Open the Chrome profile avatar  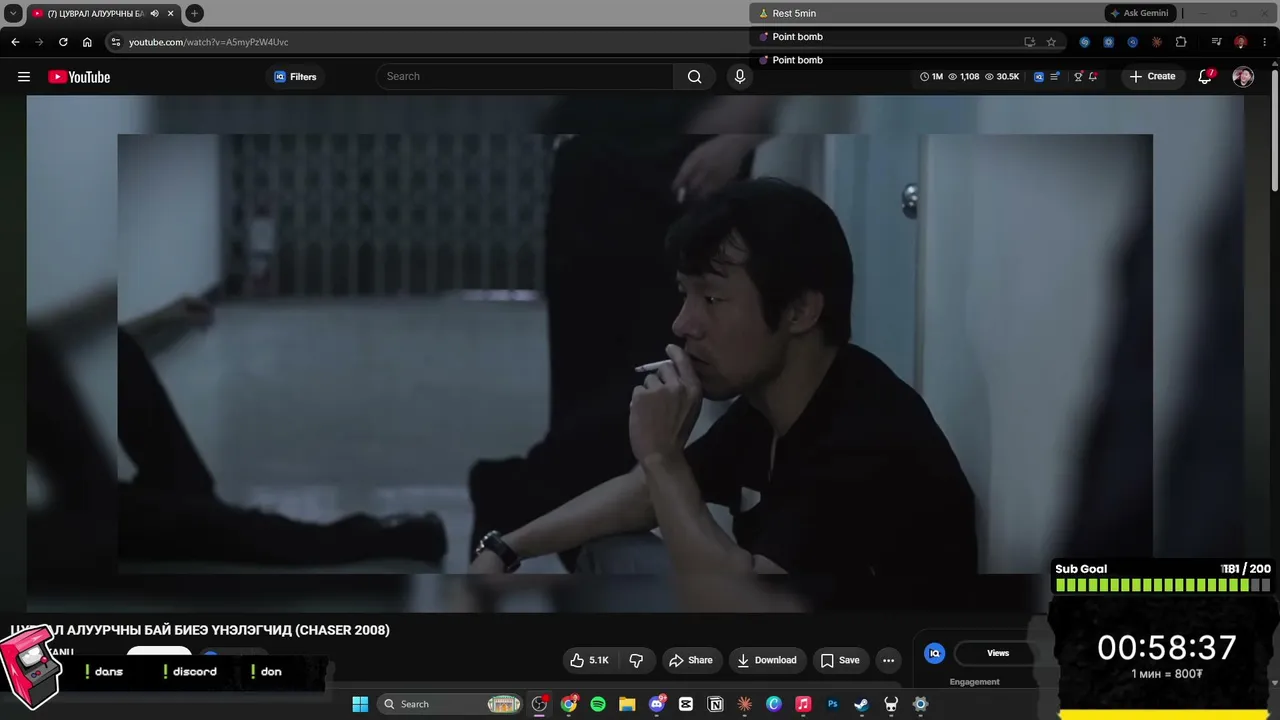[1240, 42]
